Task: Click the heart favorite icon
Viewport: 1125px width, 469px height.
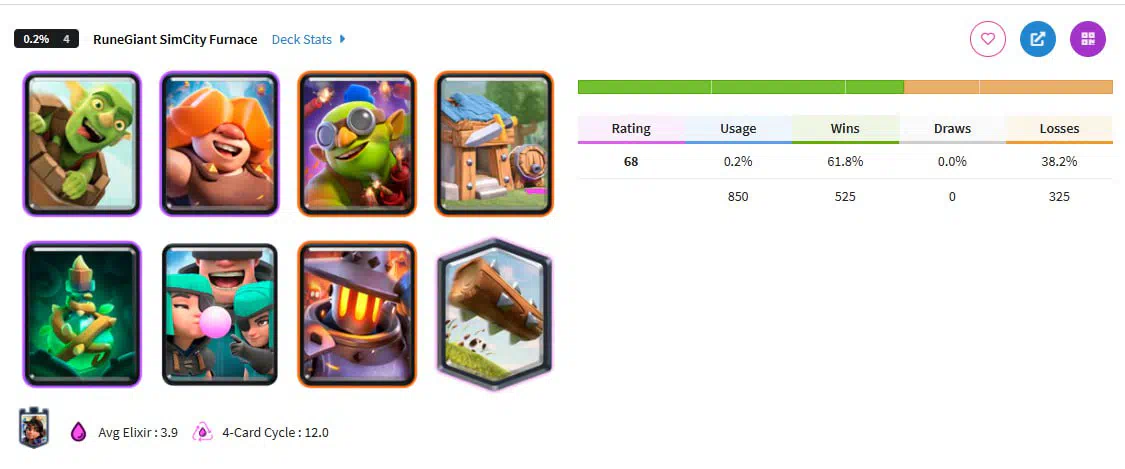Action: [x=988, y=39]
